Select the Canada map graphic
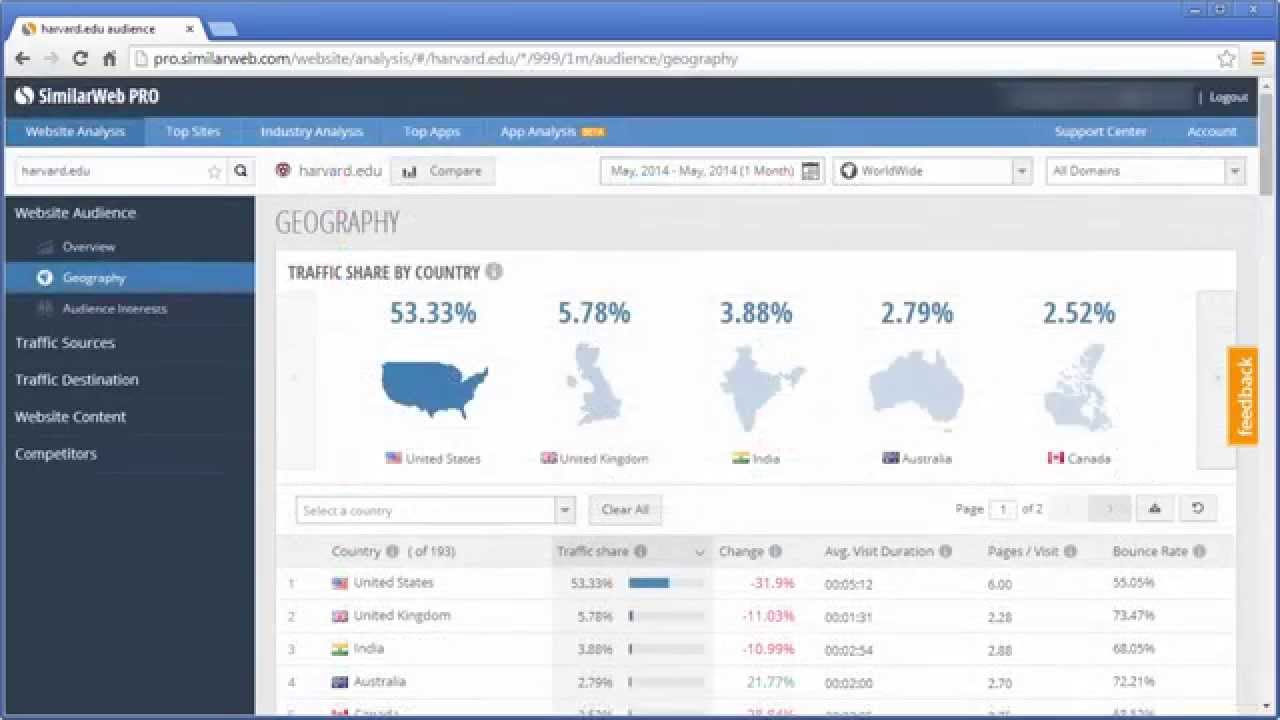Screen dimensions: 1280x720 click(1078, 388)
